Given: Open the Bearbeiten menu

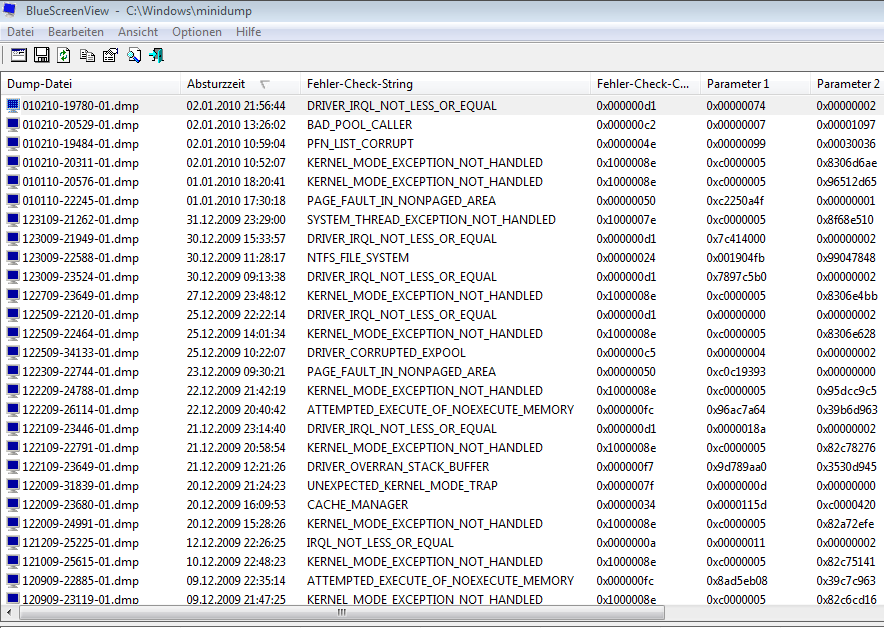Looking at the screenshot, I should coord(76,32).
